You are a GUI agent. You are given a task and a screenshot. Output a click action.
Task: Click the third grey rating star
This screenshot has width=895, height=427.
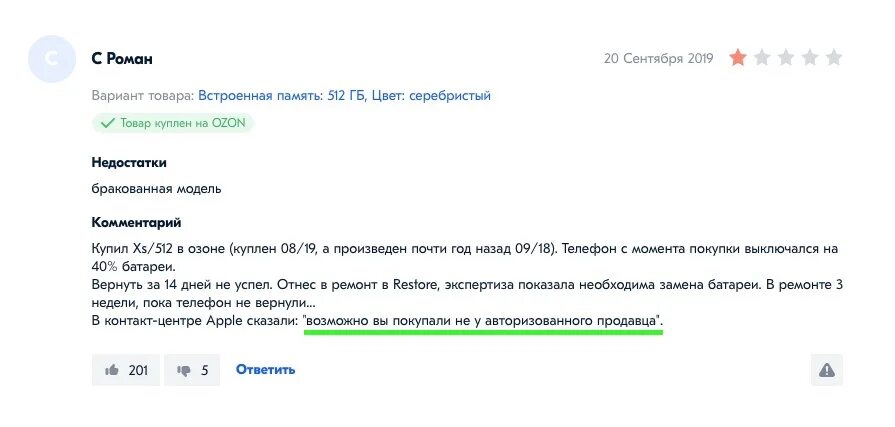point(786,58)
